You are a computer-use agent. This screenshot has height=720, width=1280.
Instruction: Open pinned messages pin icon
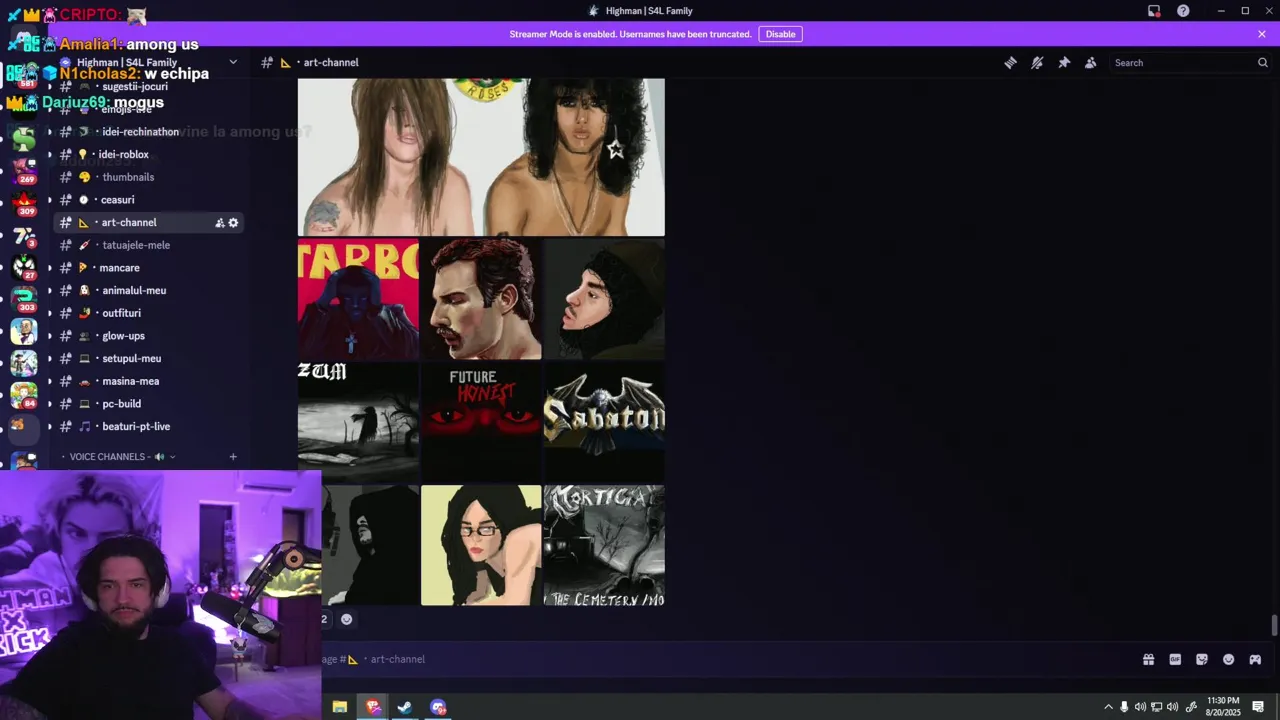click(1064, 62)
